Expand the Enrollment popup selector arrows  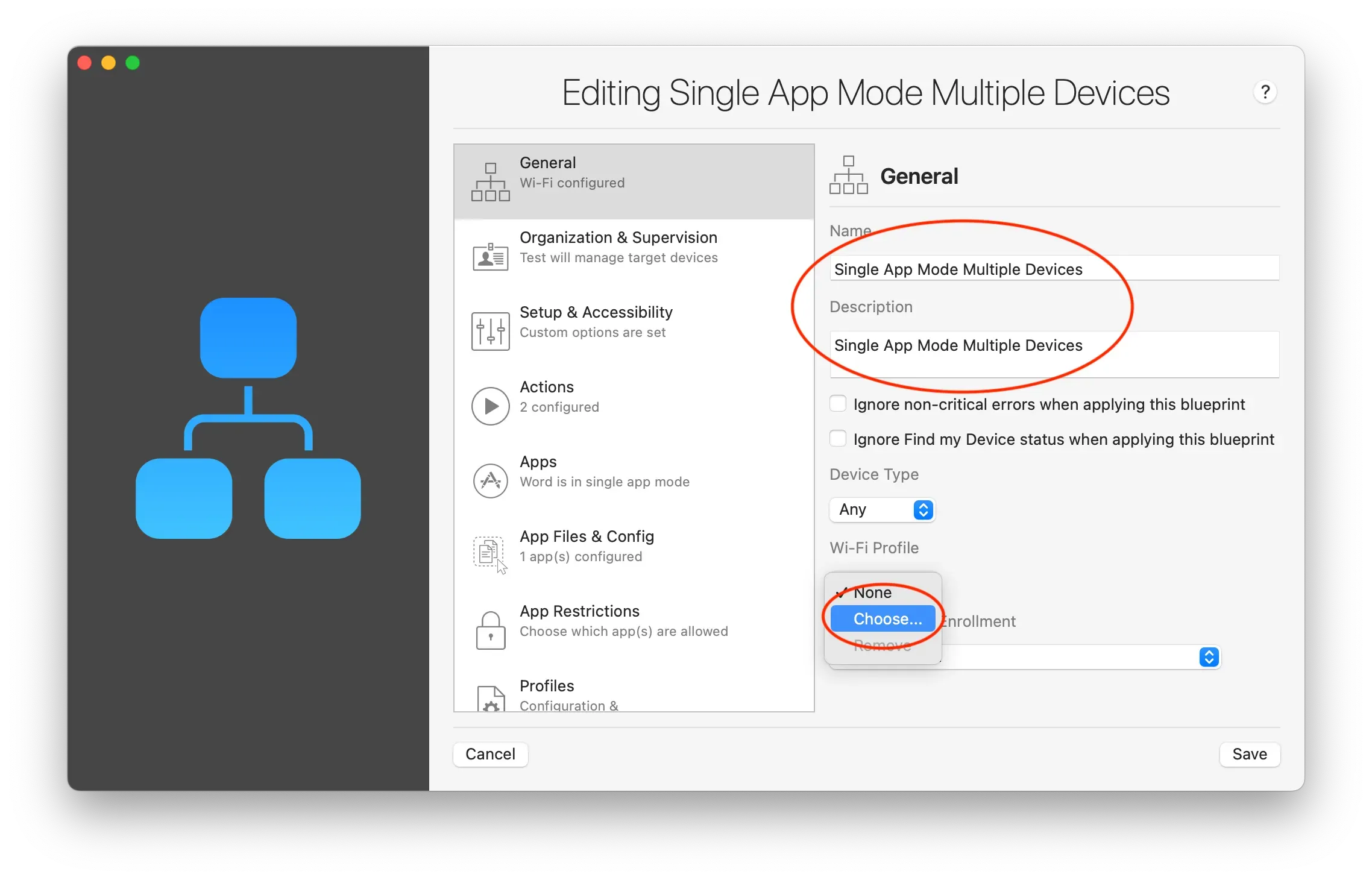[1209, 657]
